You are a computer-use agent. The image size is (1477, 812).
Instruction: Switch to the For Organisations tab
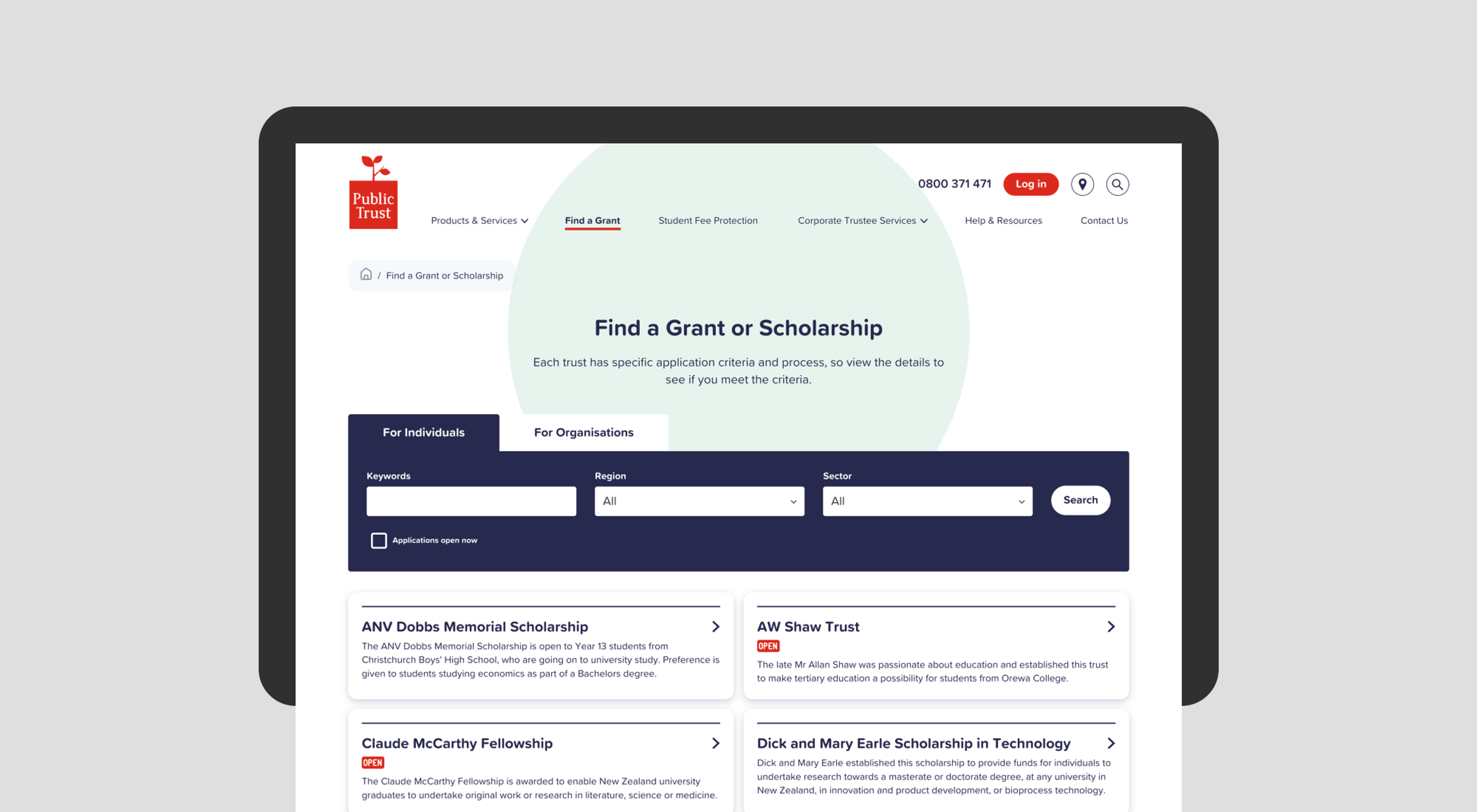(583, 432)
